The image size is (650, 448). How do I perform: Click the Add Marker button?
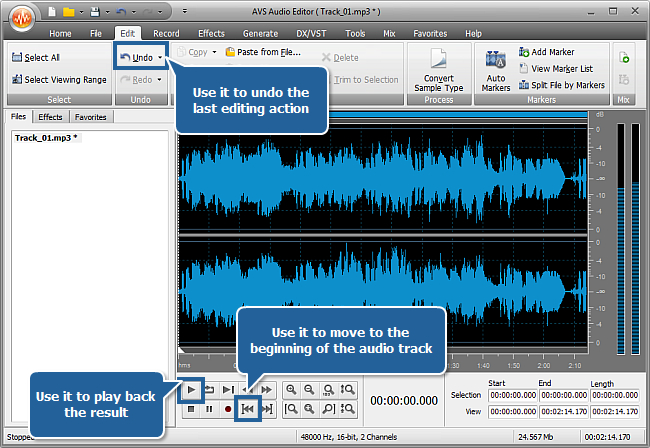(x=546, y=52)
